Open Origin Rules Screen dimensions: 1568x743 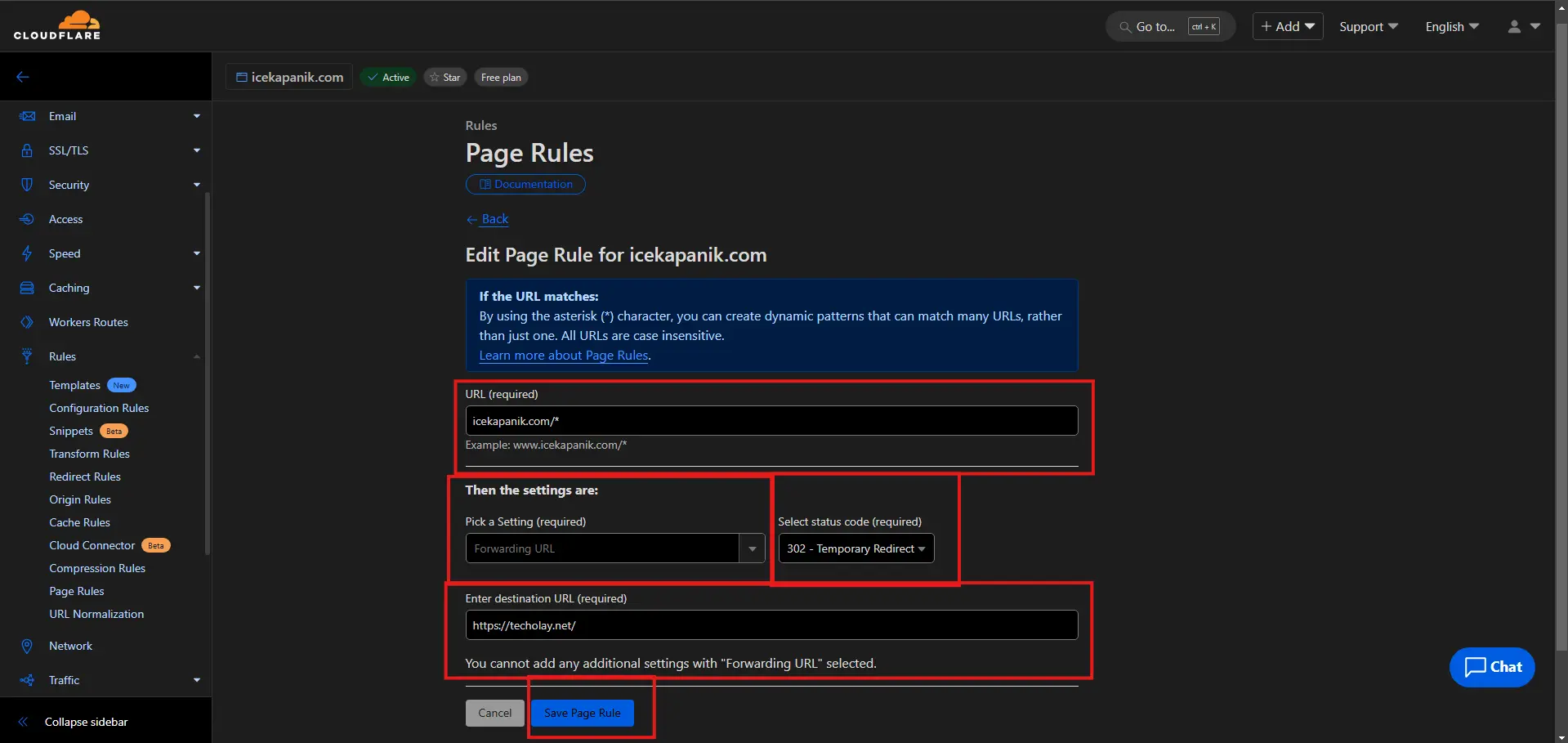coord(80,499)
